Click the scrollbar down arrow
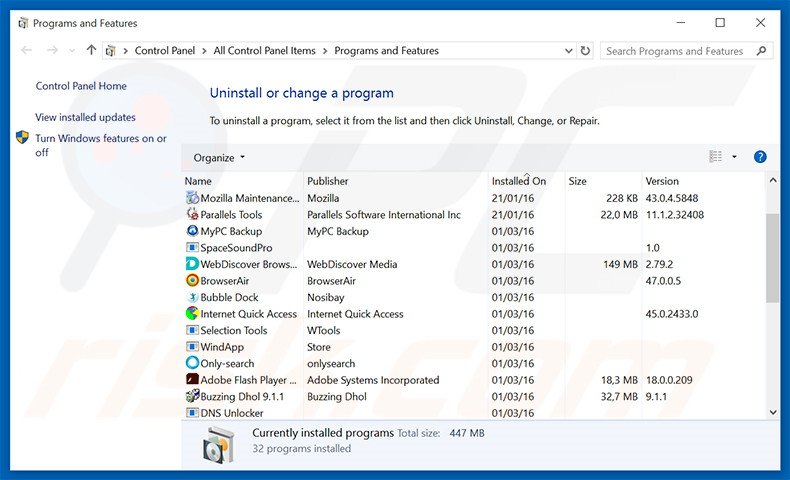 [x=773, y=412]
